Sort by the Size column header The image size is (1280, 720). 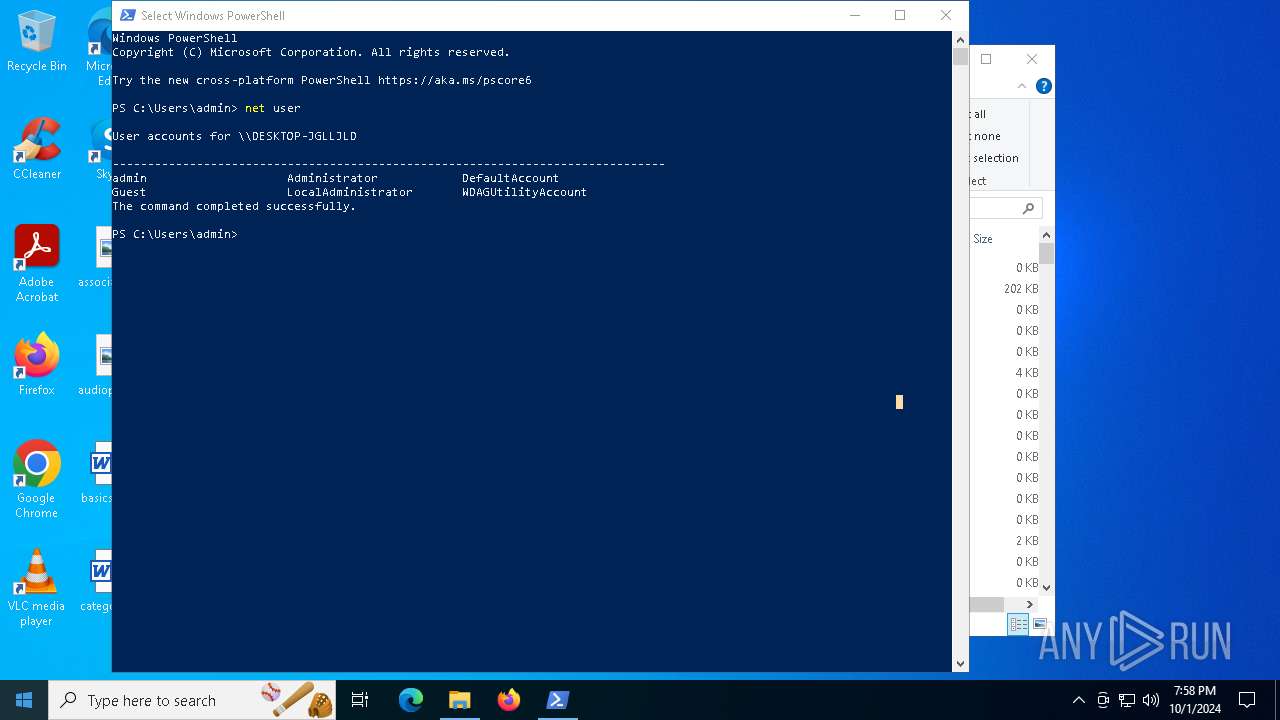pos(983,239)
